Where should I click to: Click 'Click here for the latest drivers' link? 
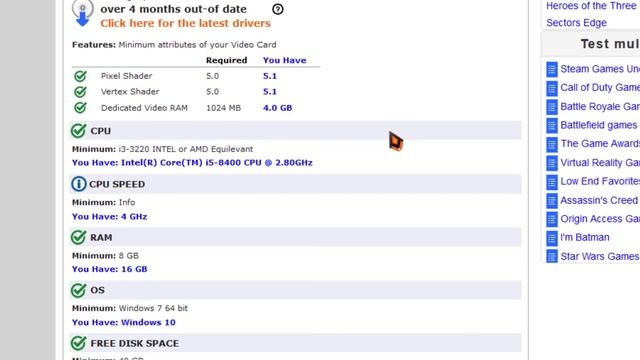(185, 23)
